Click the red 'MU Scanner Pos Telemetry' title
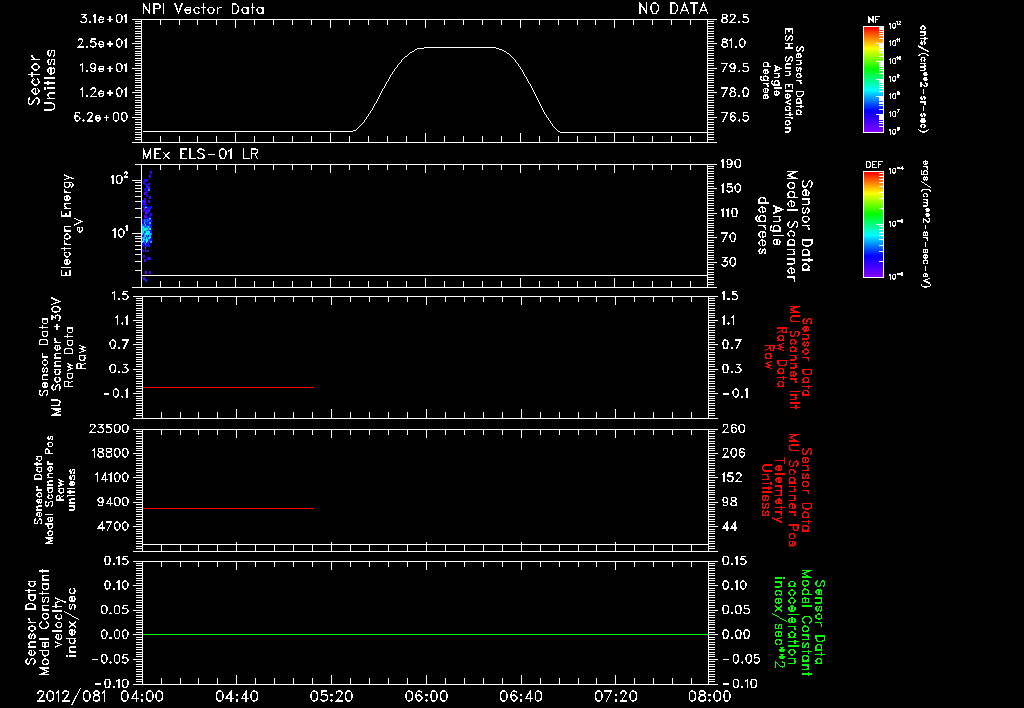The width and height of the screenshot is (1024, 708). pos(787,490)
